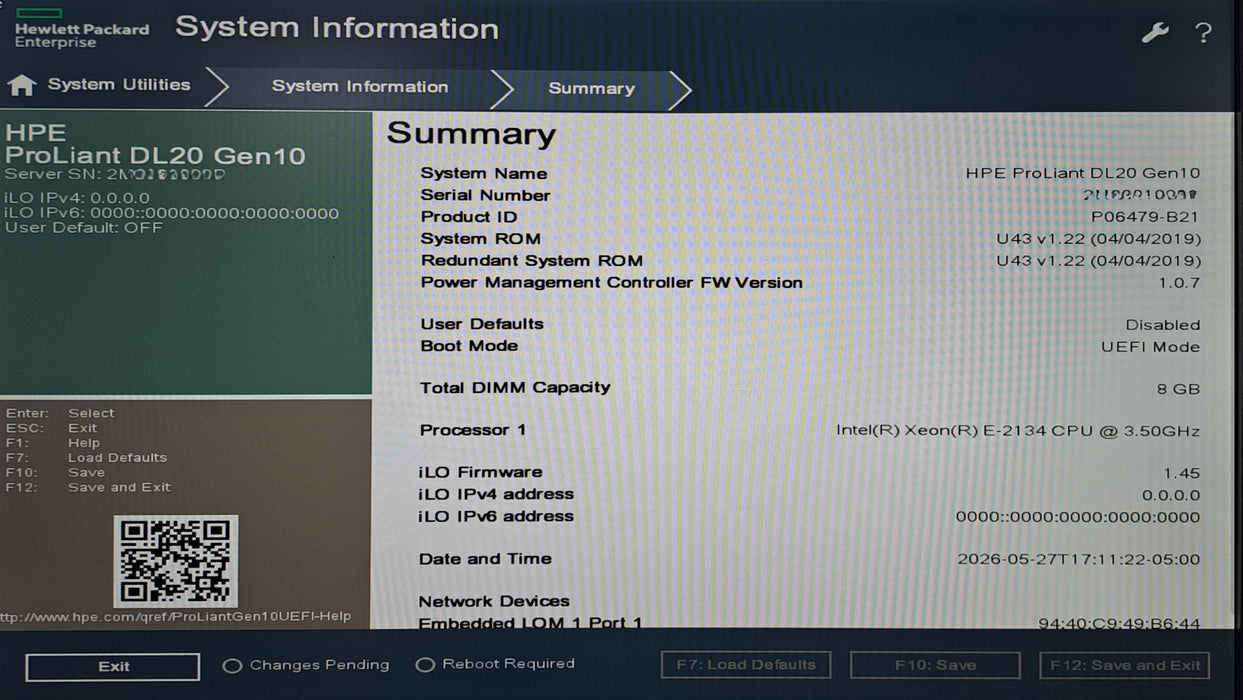Click the Embedded LOM 1 Port 1 row
Image resolution: width=1243 pixels, height=700 pixels.
(x=809, y=622)
